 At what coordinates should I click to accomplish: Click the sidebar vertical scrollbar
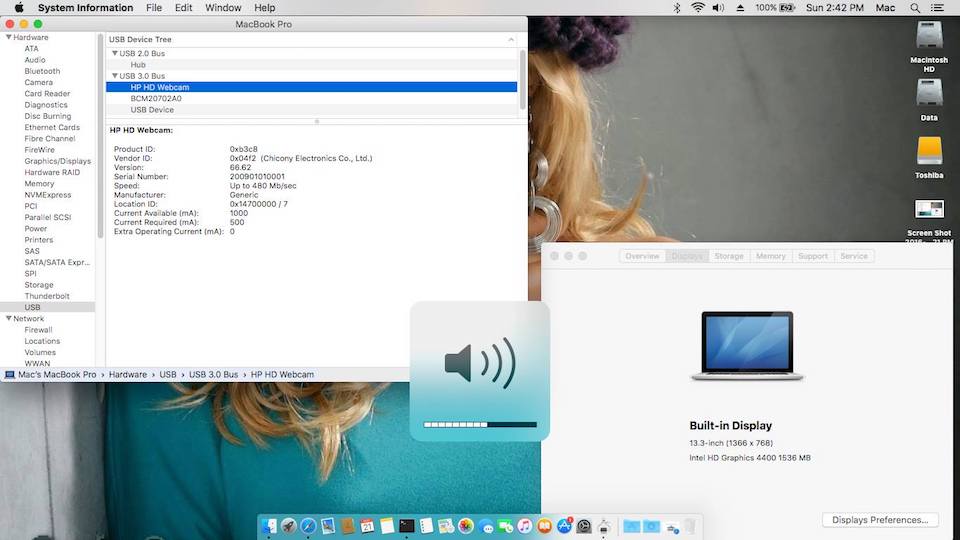tap(100, 138)
